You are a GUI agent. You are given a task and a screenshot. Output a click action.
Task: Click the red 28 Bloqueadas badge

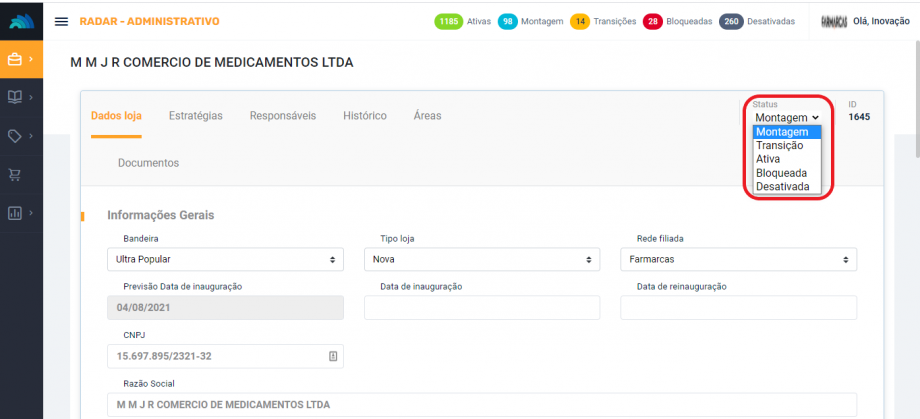point(653,21)
